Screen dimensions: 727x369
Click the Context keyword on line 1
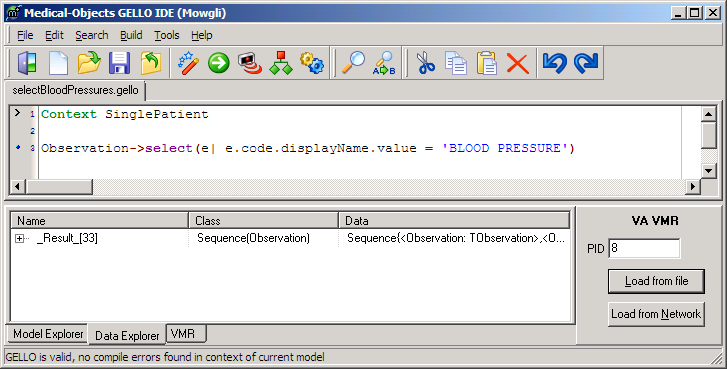coord(69,114)
